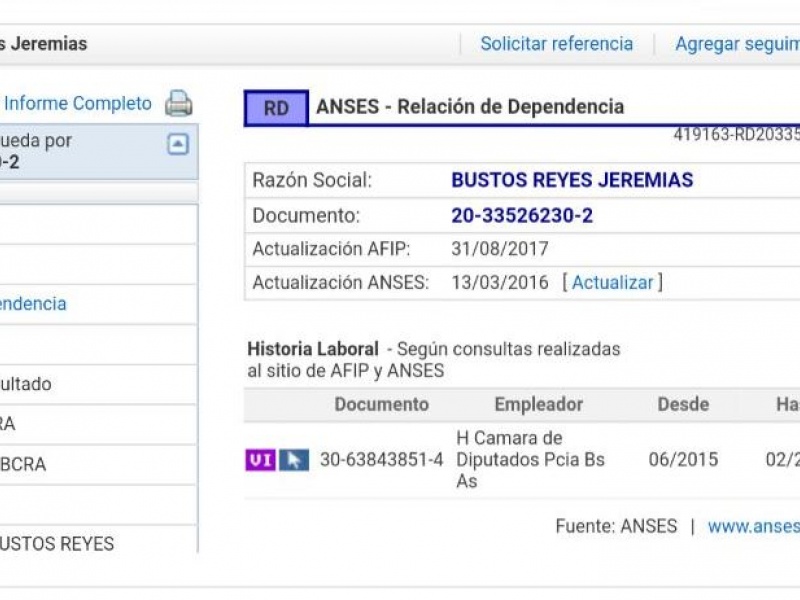Collapse the search panel arrow box
The image size is (800, 600).
[178, 144]
